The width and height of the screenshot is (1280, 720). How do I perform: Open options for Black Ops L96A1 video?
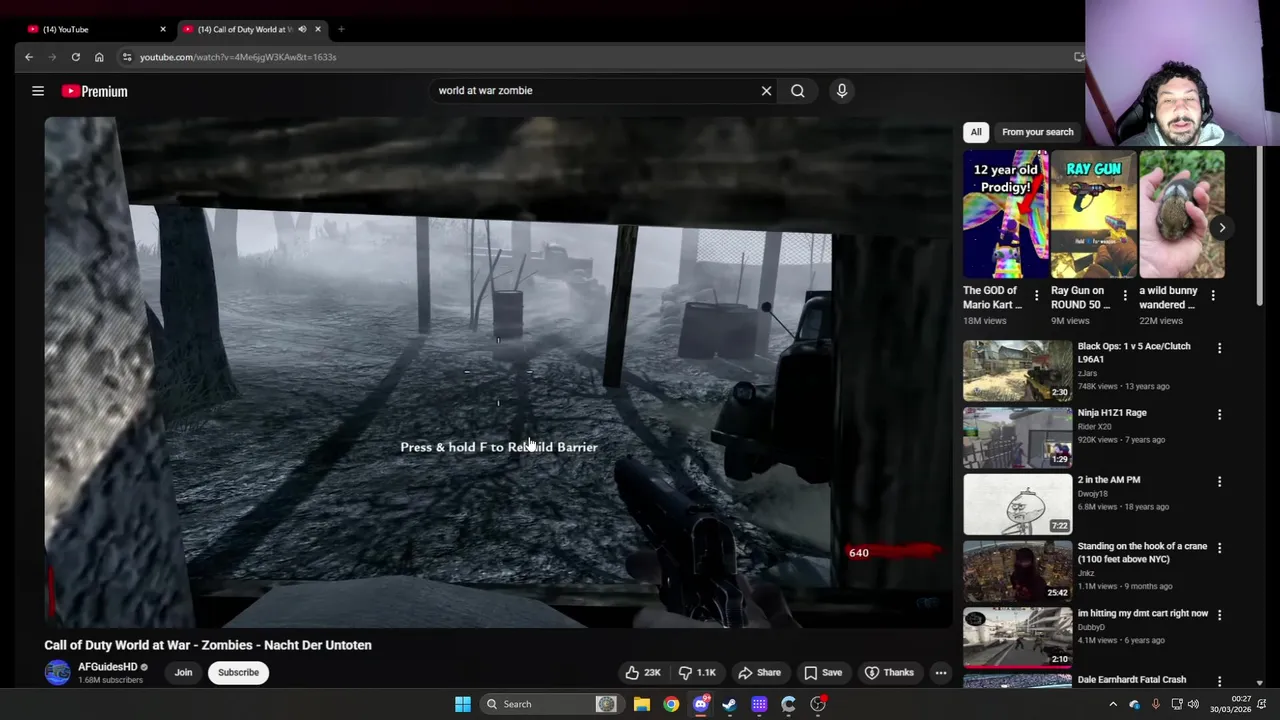coord(1219,348)
